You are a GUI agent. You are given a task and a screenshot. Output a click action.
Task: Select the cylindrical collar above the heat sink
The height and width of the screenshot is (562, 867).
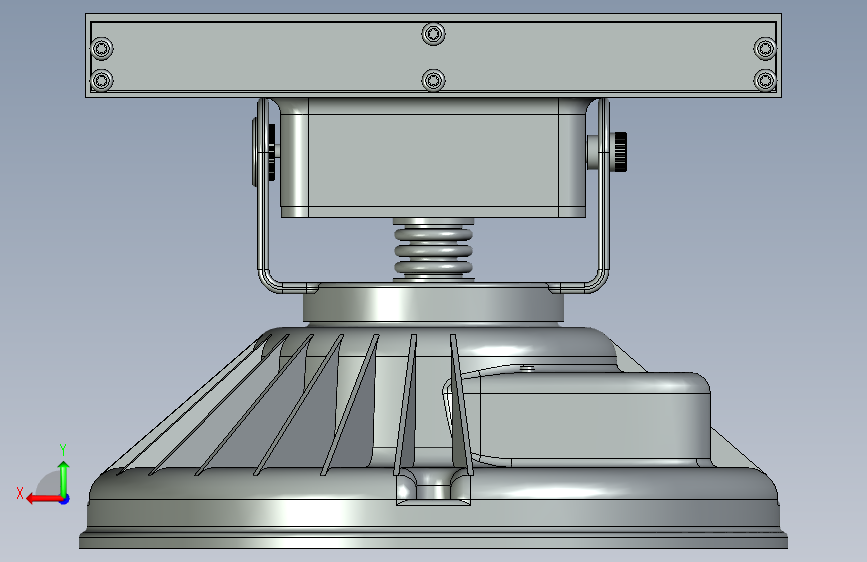434,304
